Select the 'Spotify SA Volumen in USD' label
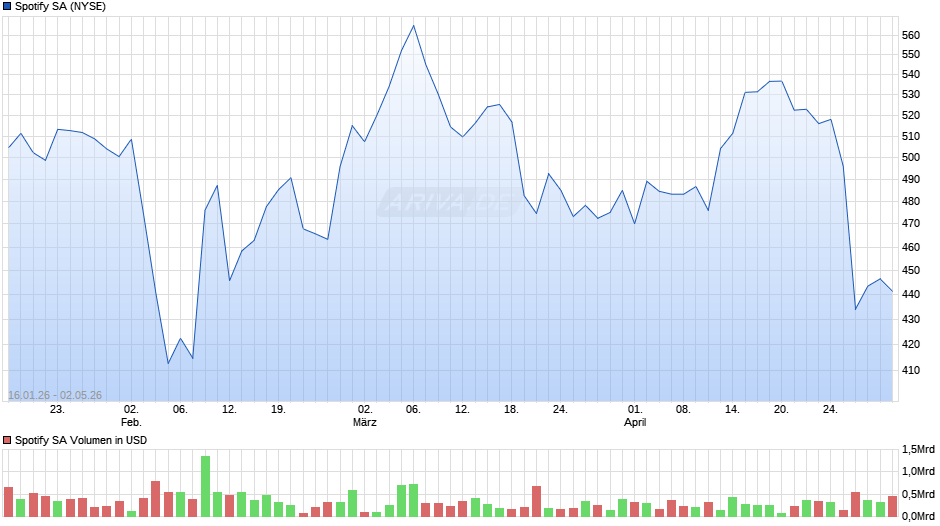The height and width of the screenshot is (526, 940). pos(81,440)
